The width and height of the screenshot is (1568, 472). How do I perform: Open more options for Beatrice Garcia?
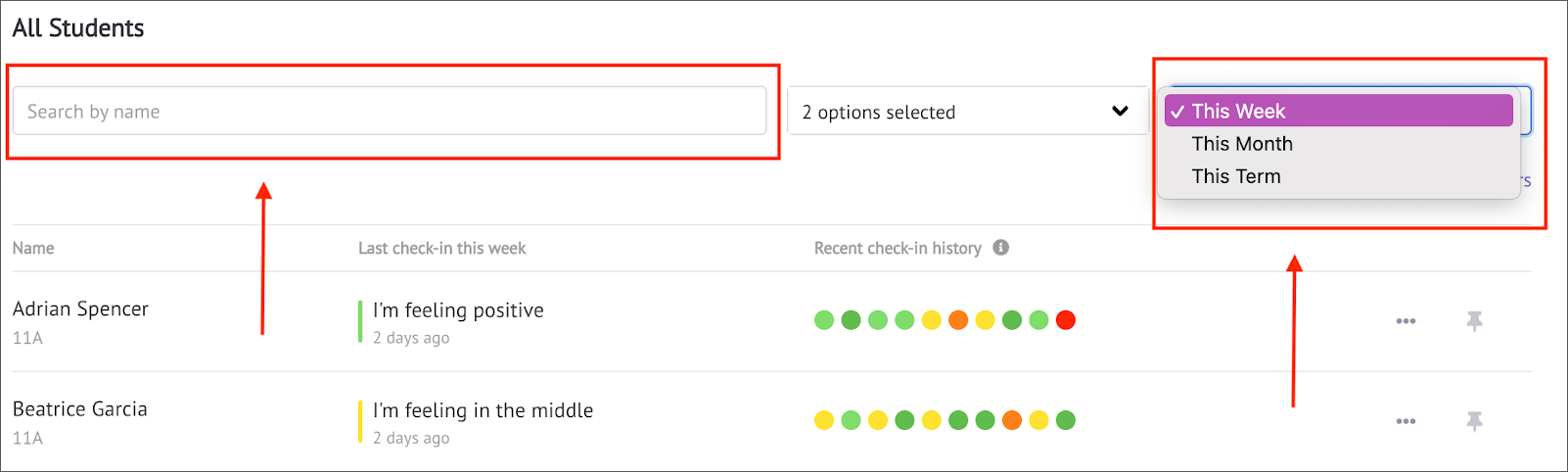1406,421
